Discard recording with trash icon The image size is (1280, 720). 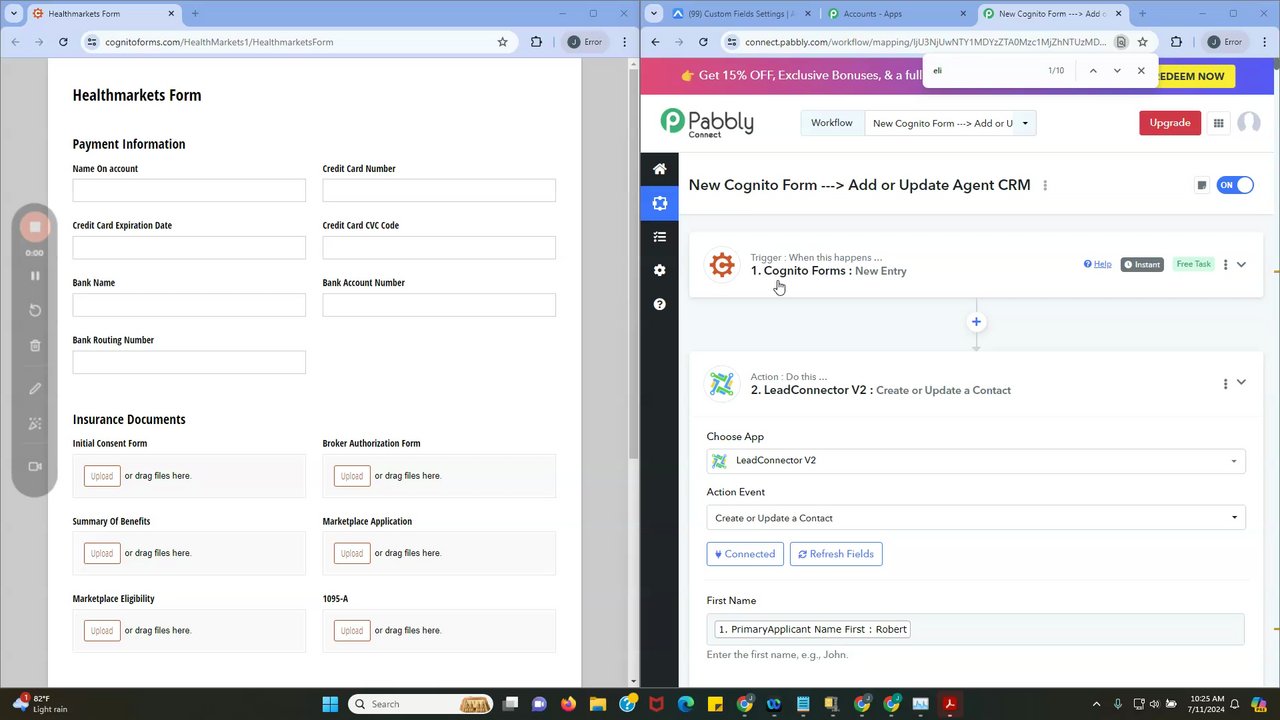[35, 346]
